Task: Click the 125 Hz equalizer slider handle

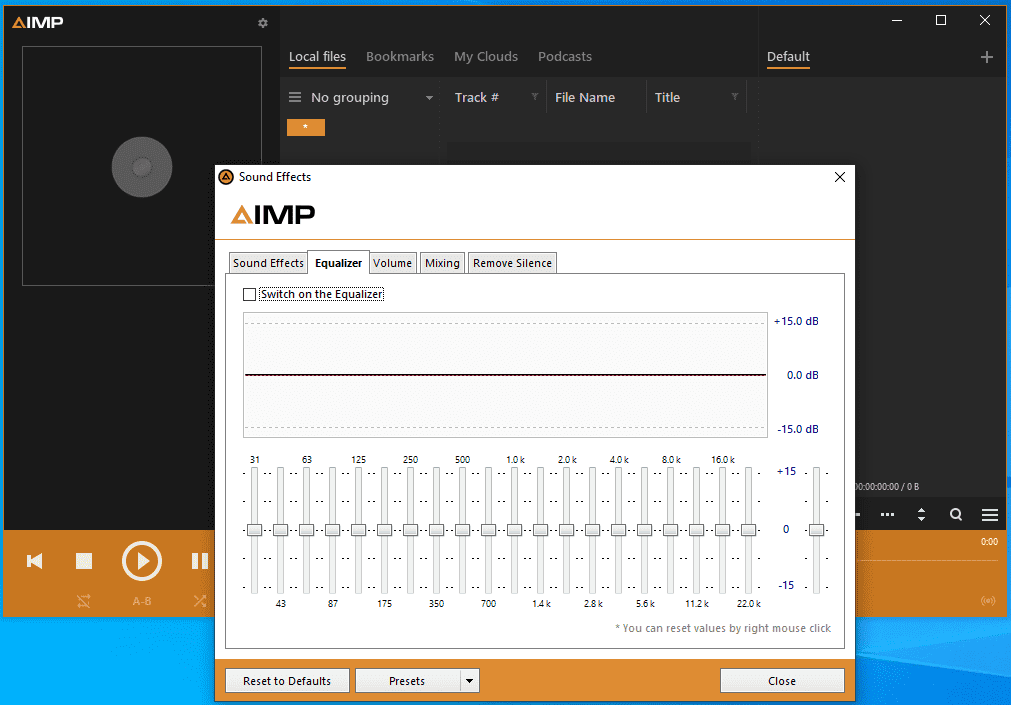Action: click(358, 530)
